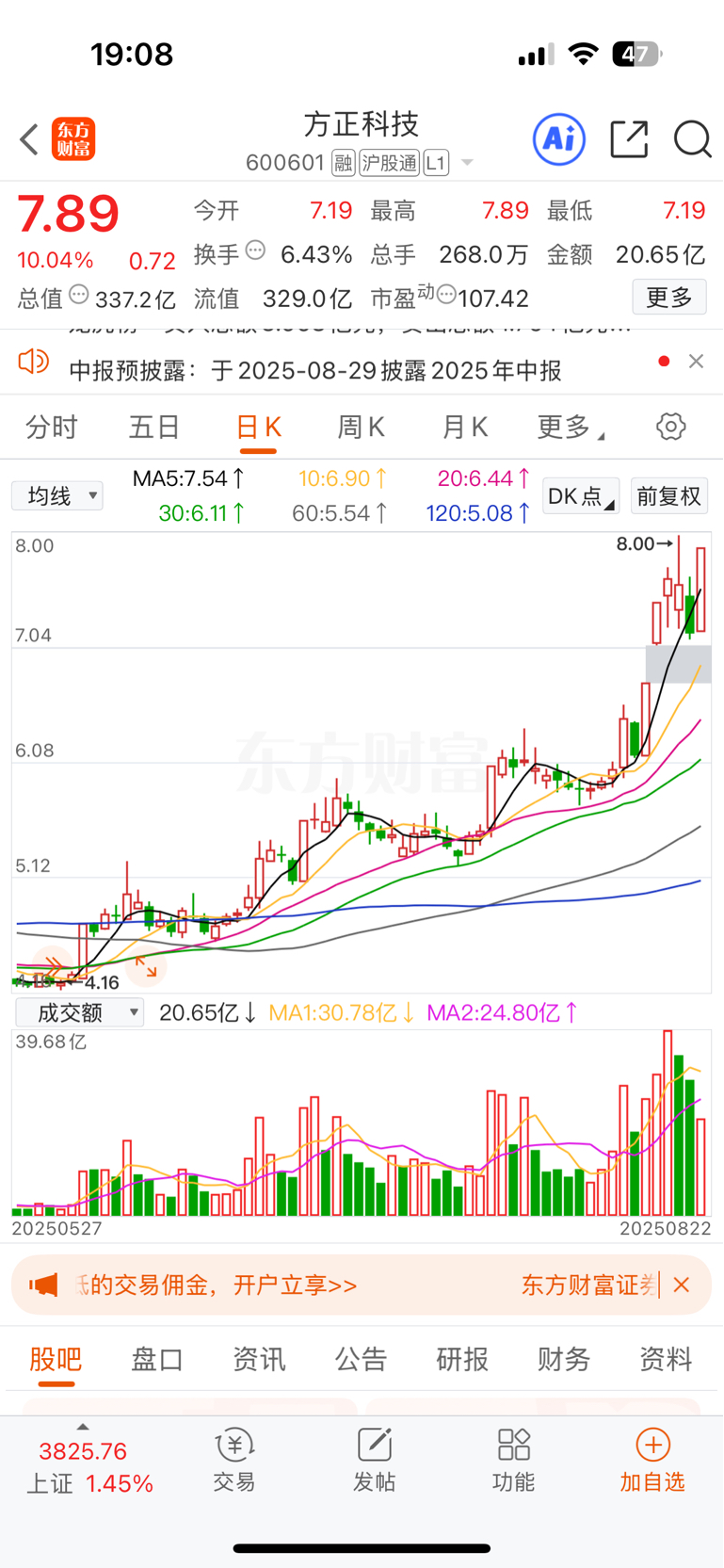Tap the orange chevron arrows chart icon

click(52, 964)
